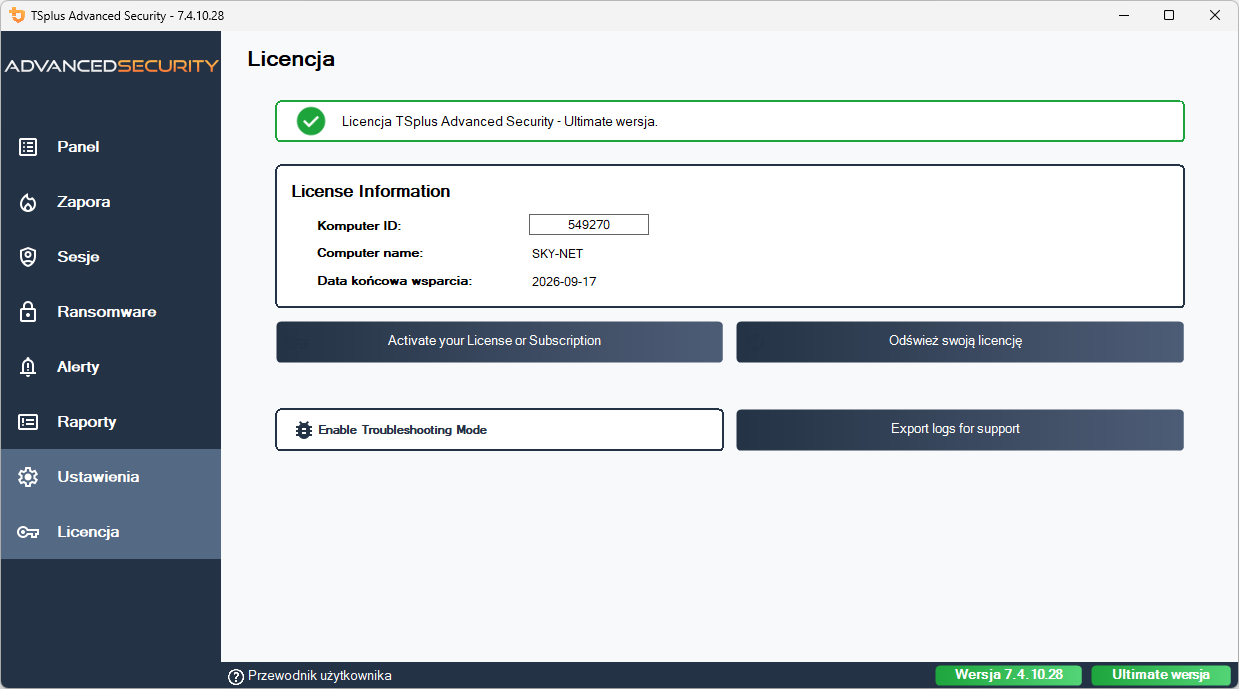Click the Komputer ID field 549270
This screenshot has width=1239, height=689.
pyautogui.click(x=588, y=225)
